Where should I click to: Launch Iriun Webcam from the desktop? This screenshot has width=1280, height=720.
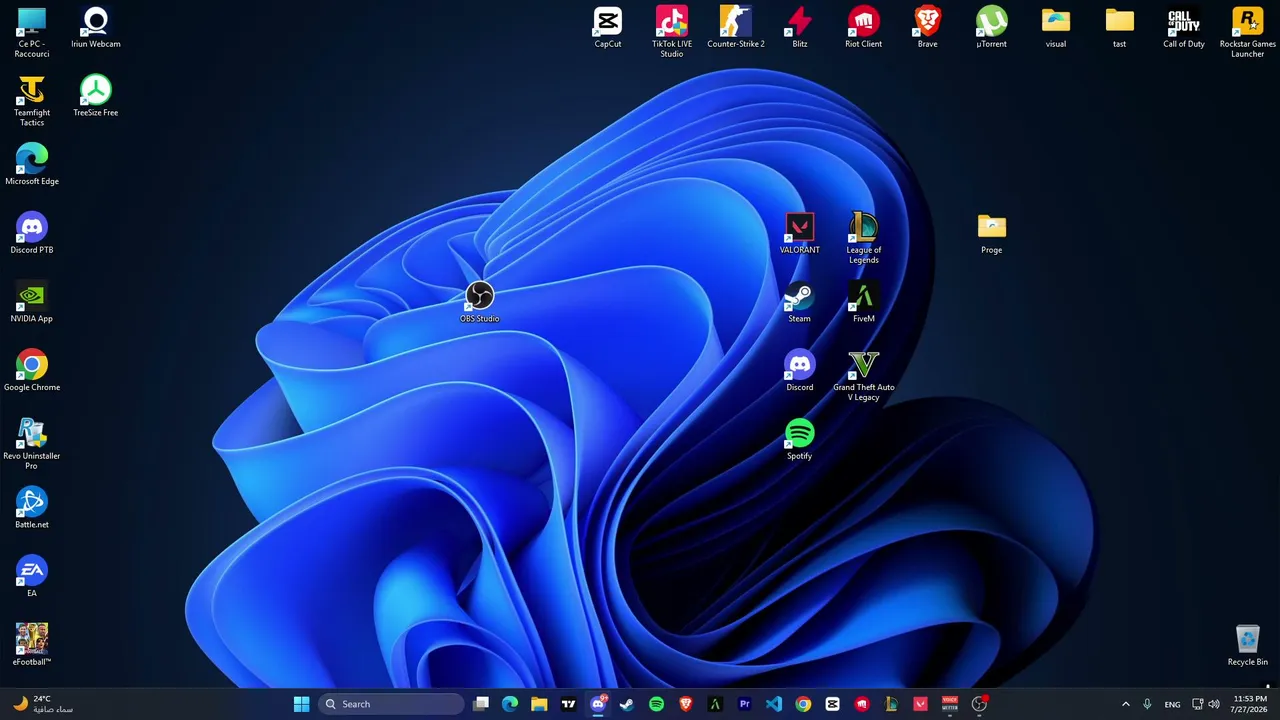(x=96, y=27)
